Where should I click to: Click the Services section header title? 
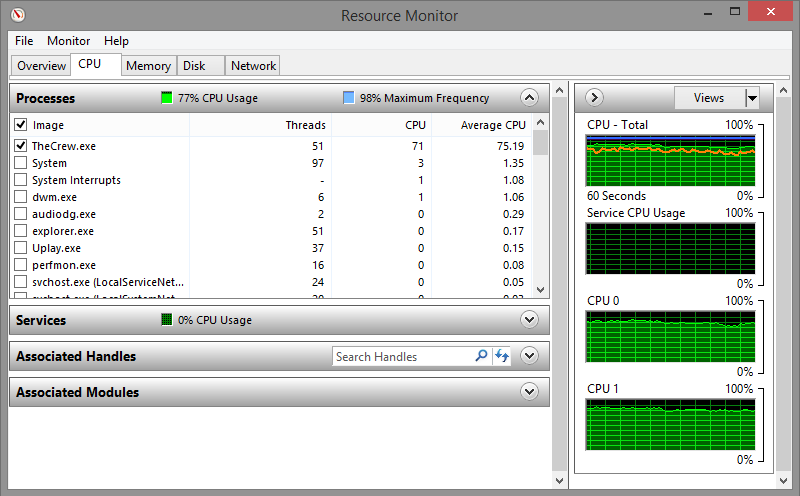pyautogui.click(x=41, y=320)
